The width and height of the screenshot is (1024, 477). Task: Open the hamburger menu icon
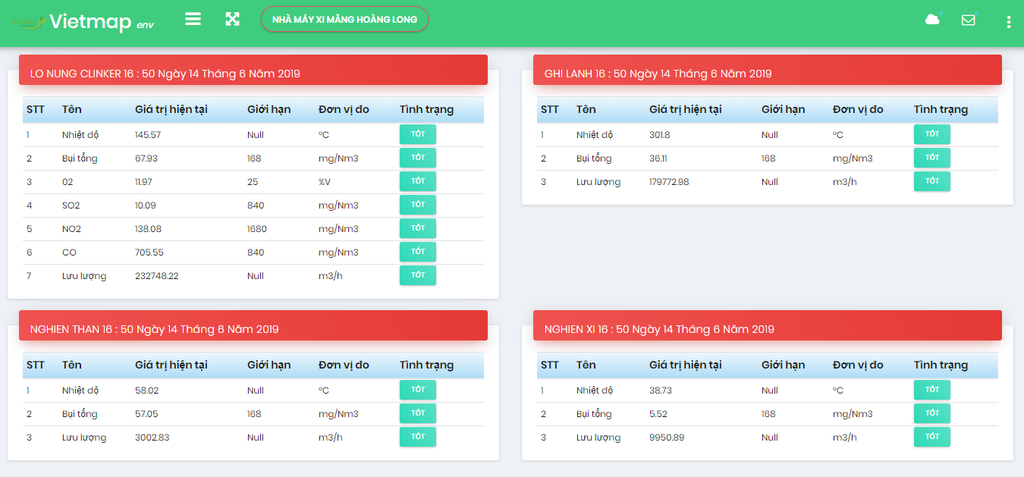193,19
